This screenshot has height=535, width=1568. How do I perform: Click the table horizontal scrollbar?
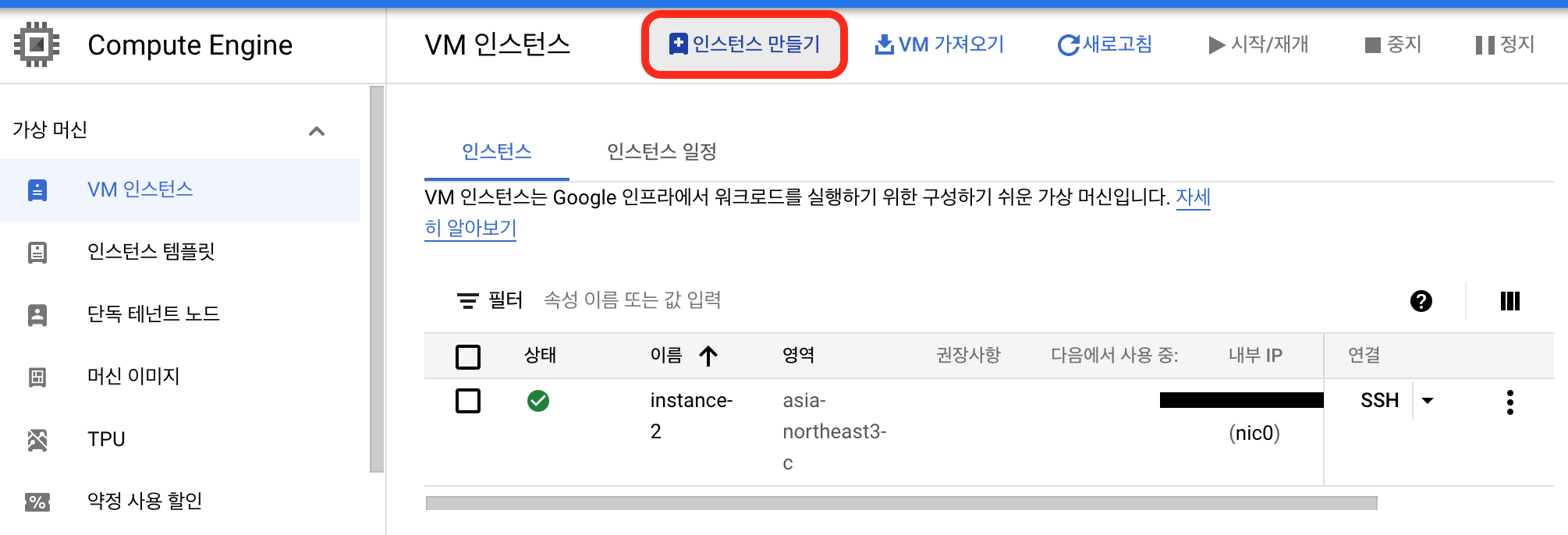point(901,503)
